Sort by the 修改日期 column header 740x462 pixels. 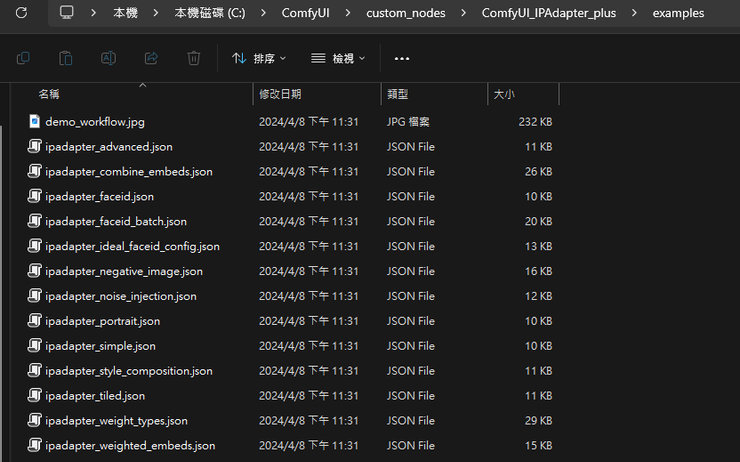pos(280,94)
